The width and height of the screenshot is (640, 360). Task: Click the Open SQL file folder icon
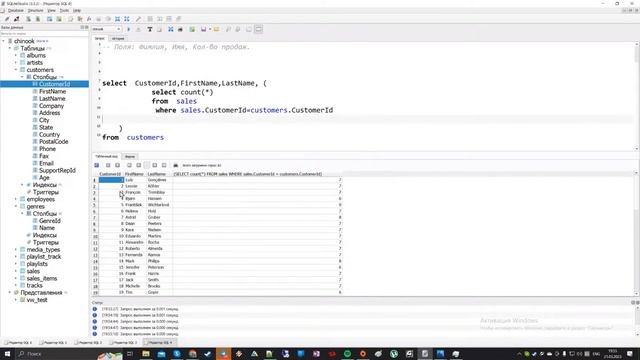click(216, 29)
